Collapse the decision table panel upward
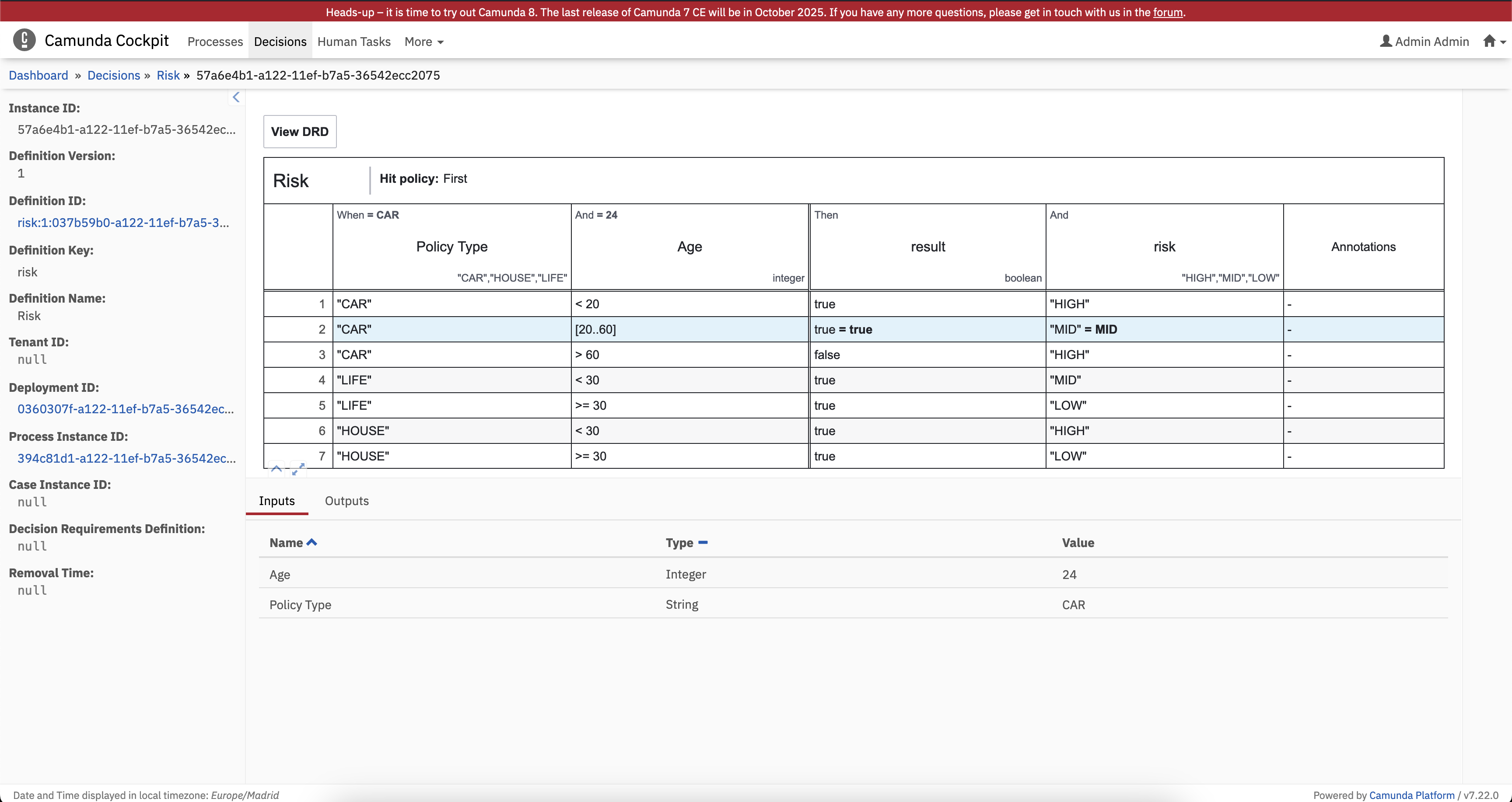Image resolution: width=1512 pixels, height=802 pixels. point(276,469)
